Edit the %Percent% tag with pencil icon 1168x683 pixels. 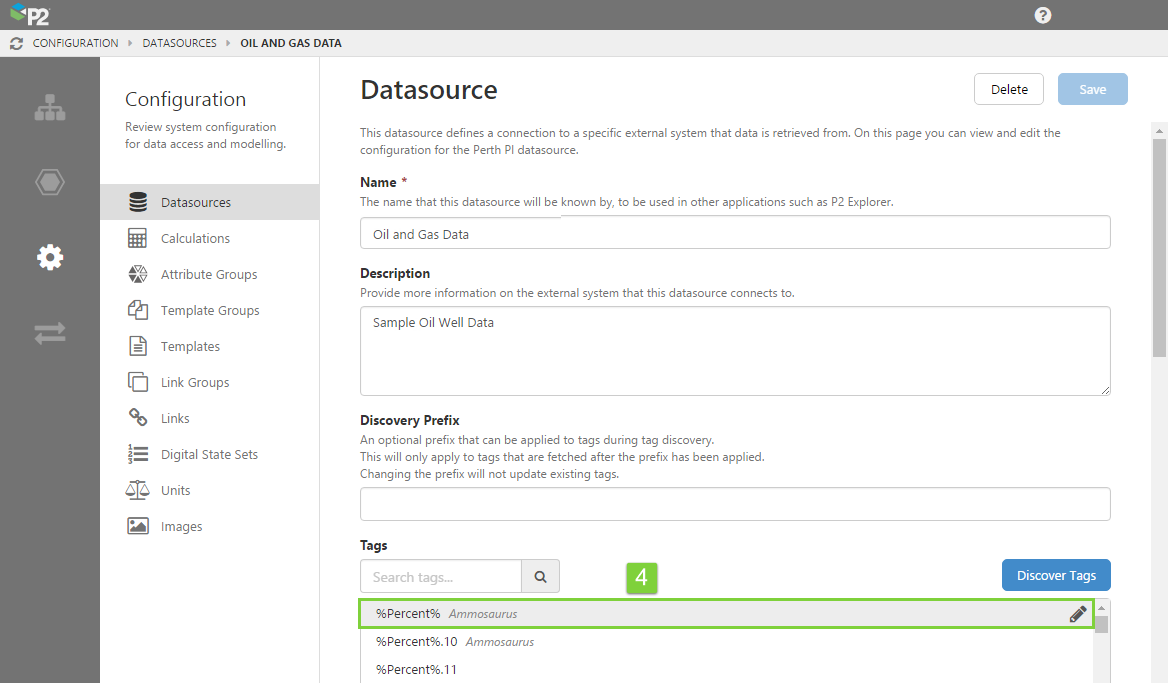click(1077, 614)
